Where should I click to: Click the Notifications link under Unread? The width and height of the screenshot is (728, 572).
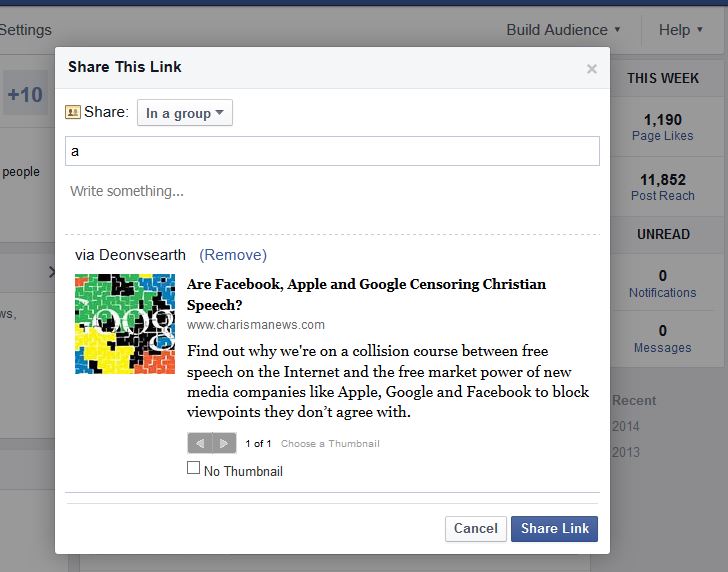click(x=663, y=293)
